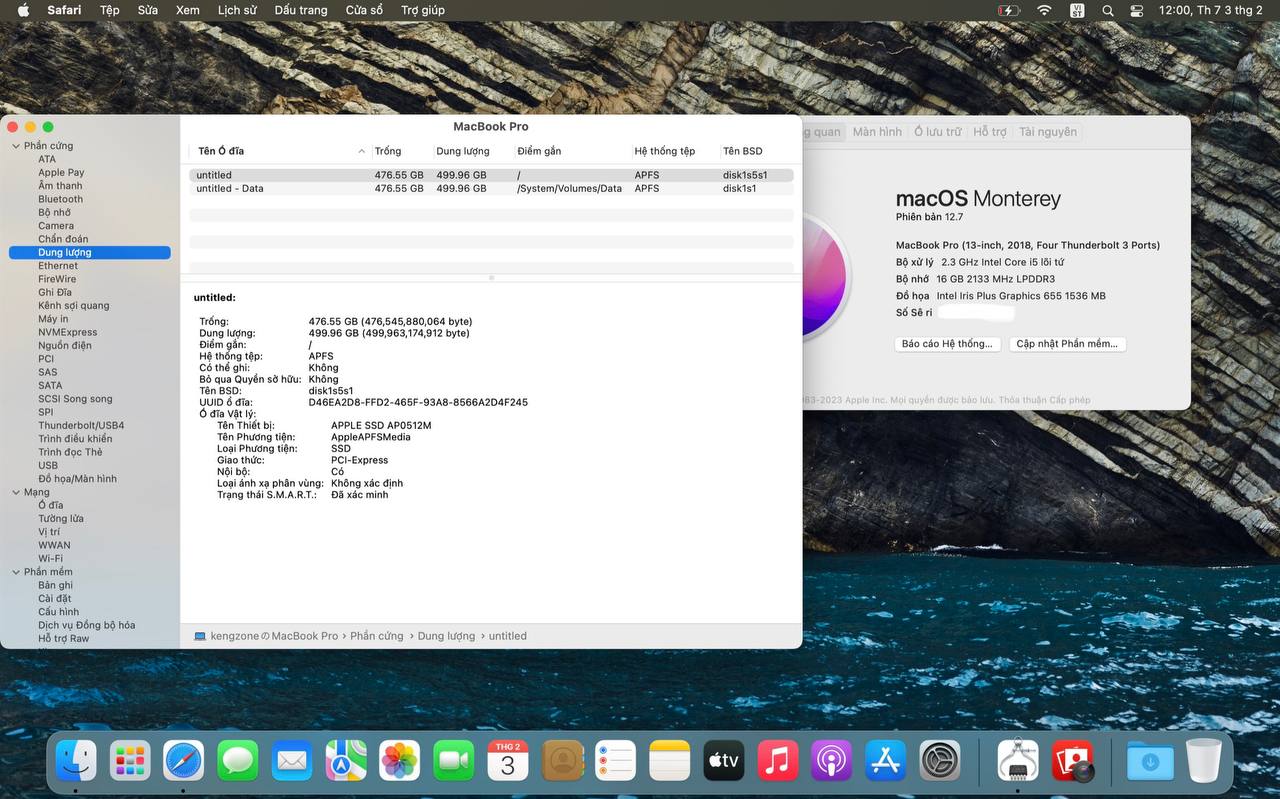Open Control Center in menu bar
The image size is (1280, 799).
point(1137,10)
